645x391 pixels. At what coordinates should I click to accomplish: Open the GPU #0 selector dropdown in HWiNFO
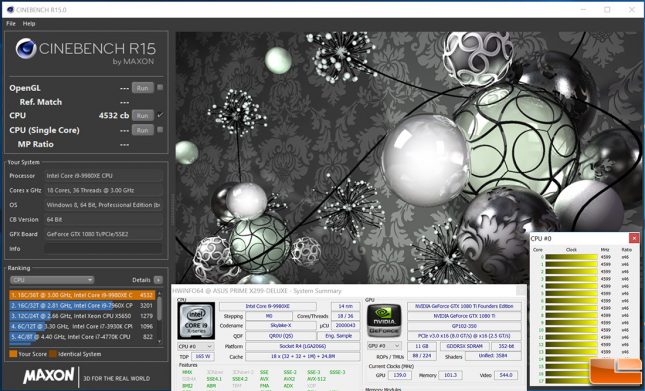pos(384,346)
